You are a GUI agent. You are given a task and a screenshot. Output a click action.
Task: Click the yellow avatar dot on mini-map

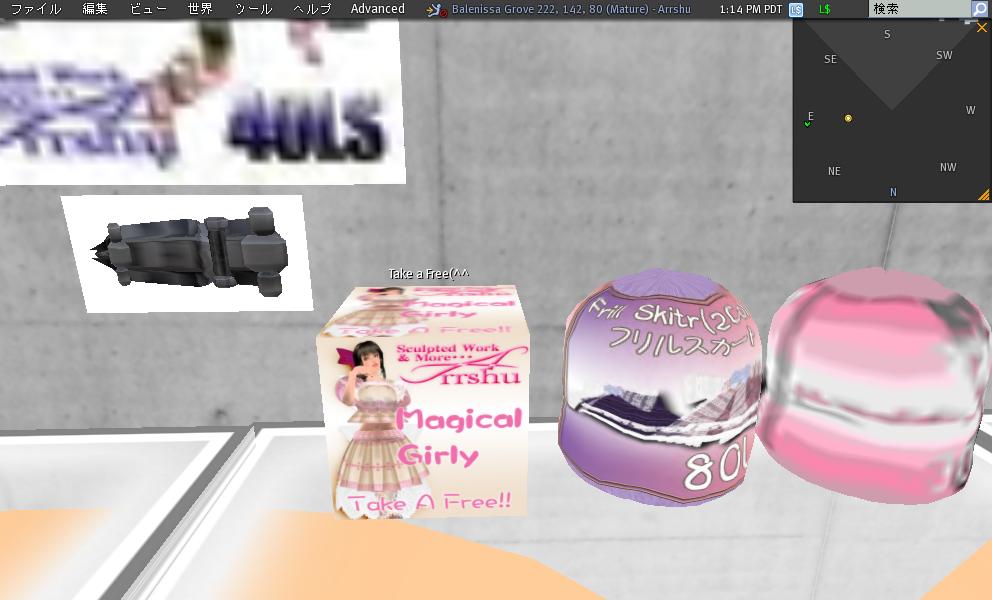point(848,118)
